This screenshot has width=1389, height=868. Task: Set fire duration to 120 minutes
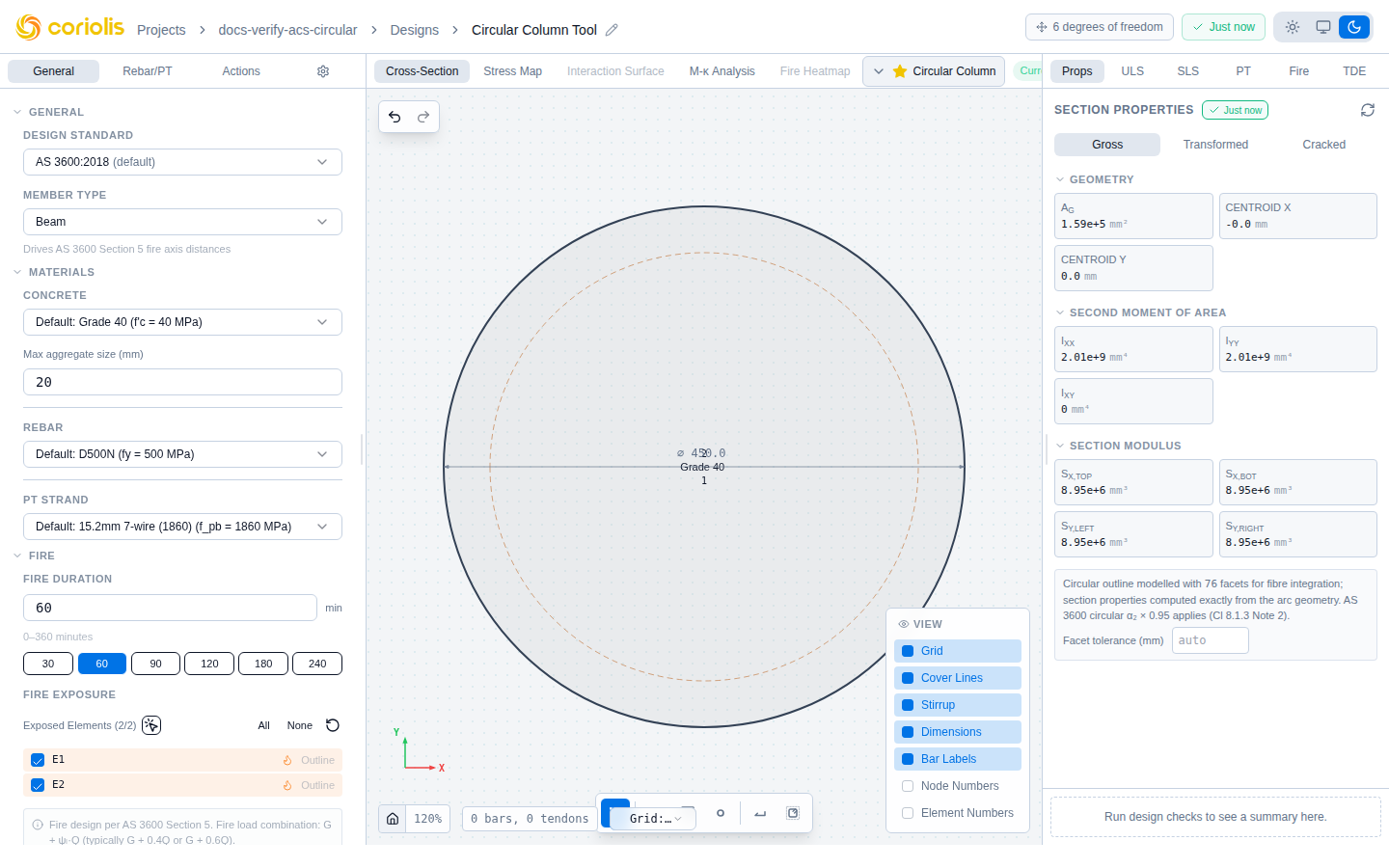(x=209, y=664)
